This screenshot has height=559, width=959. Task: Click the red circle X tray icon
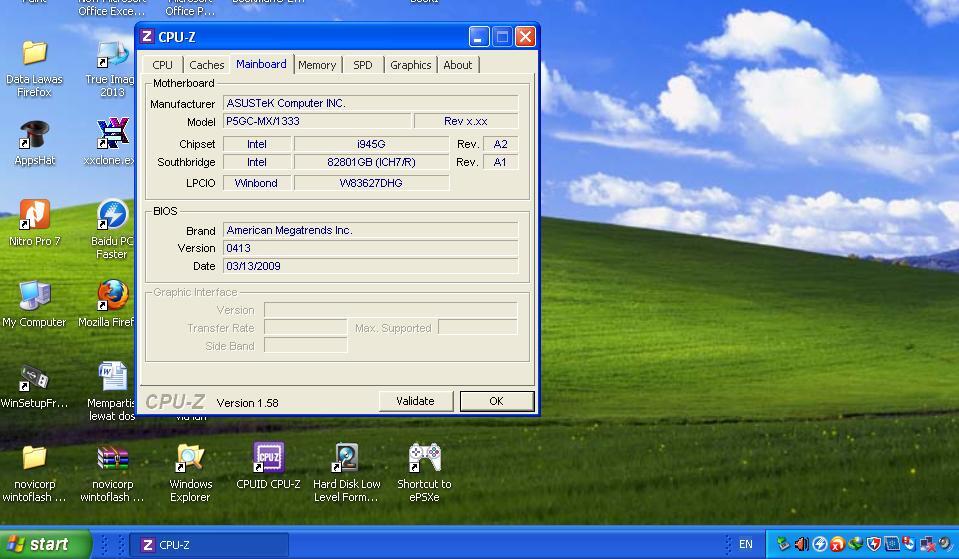pos(837,544)
